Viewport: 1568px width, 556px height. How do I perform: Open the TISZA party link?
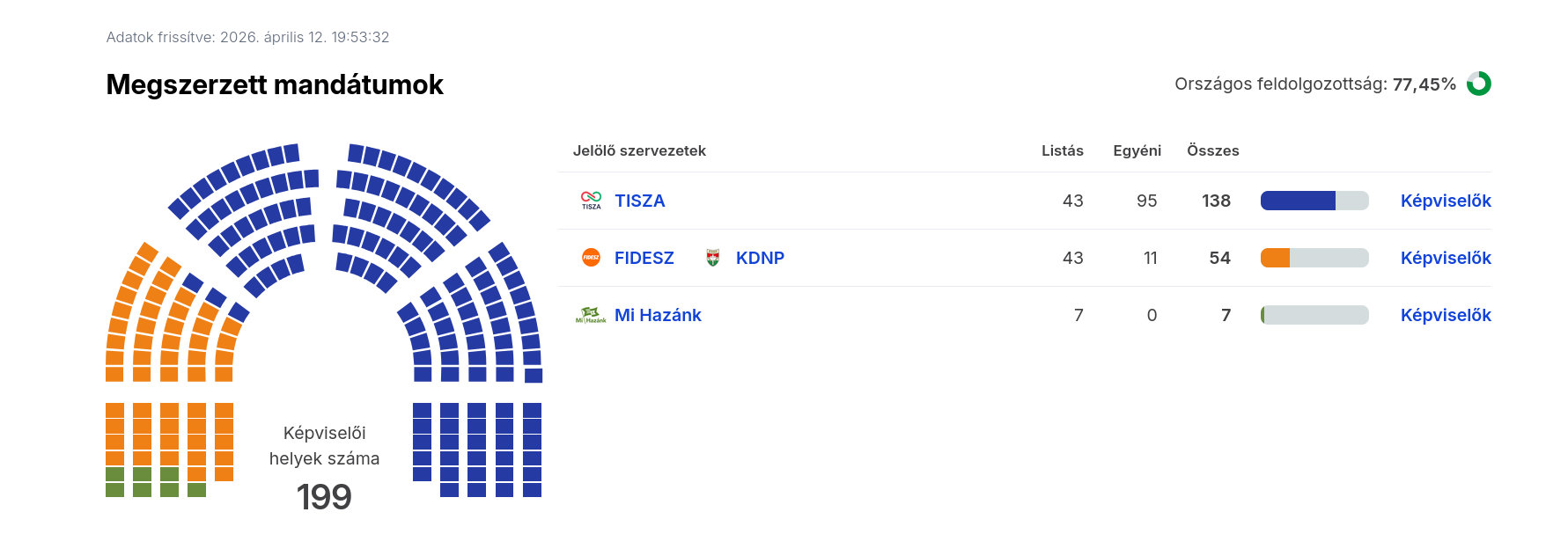(639, 201)
